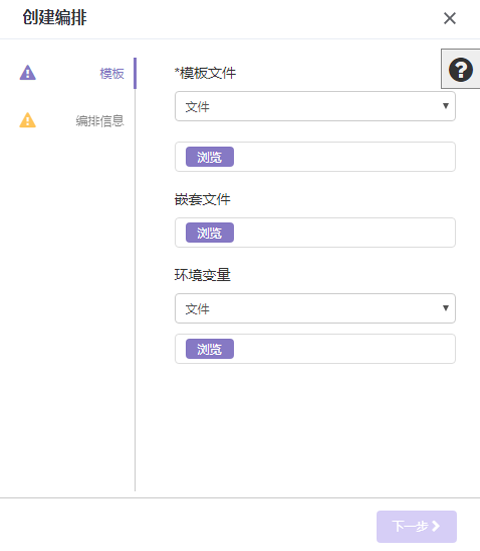Viewport: 480px width, 551px height.
Task: Open the help question mark icon
Action: (x=461, y=69)
